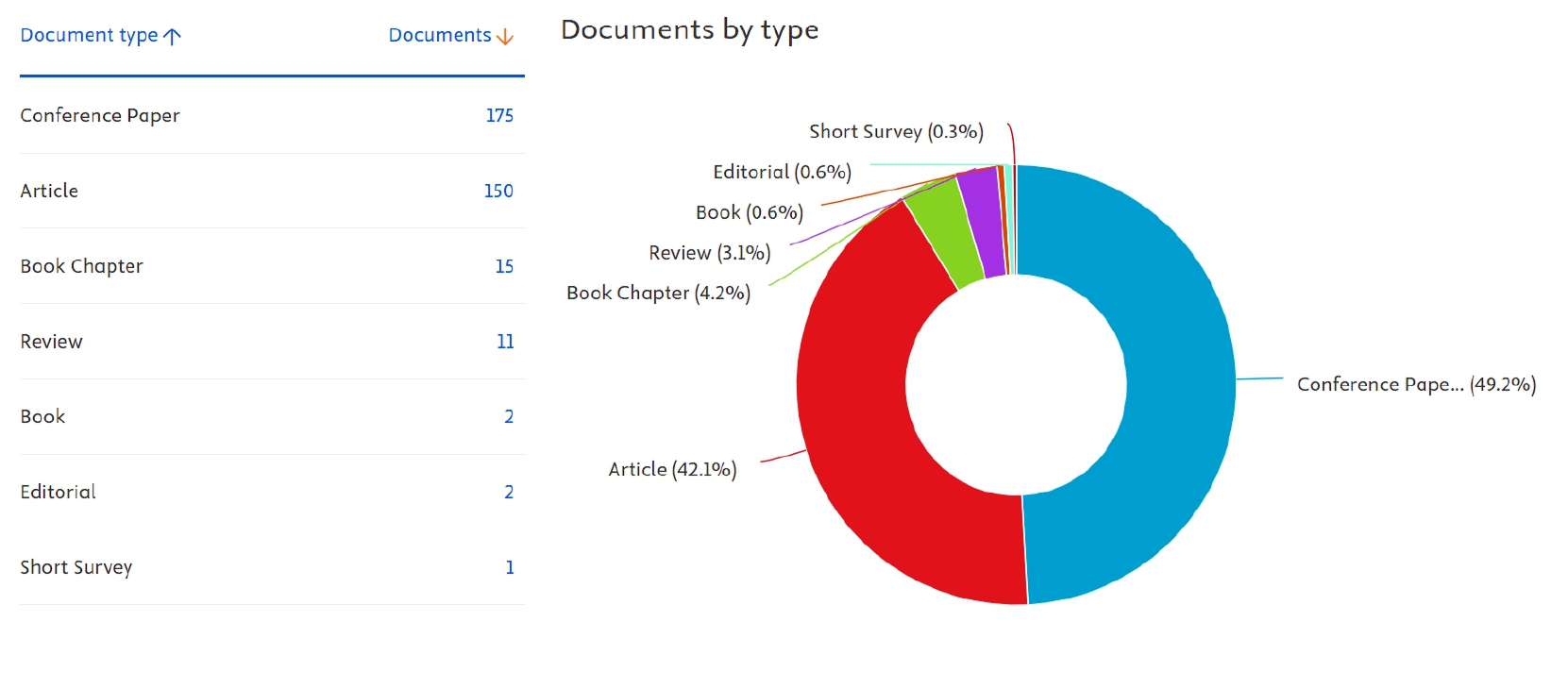Click the Book Chapter (4.2%) chart label
The image size is (1568, 689).
click(658, 294)
